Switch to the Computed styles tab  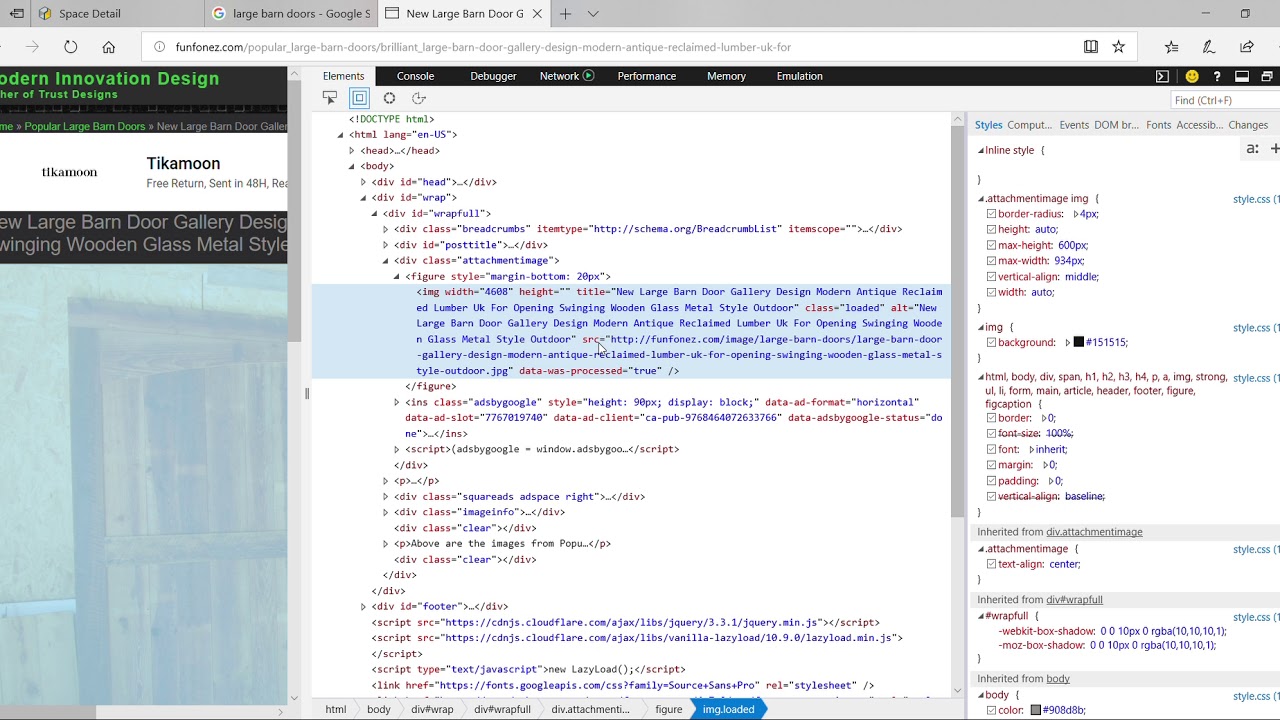1030,125
